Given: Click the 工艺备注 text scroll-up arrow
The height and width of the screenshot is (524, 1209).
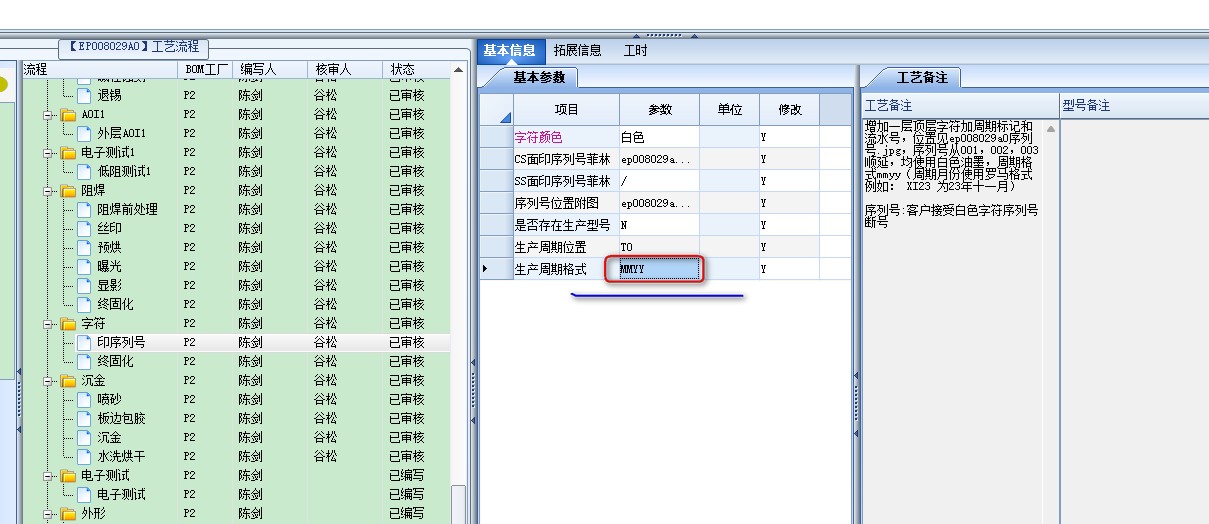Looking at the screenshot, I should [x=1051, y=127].
